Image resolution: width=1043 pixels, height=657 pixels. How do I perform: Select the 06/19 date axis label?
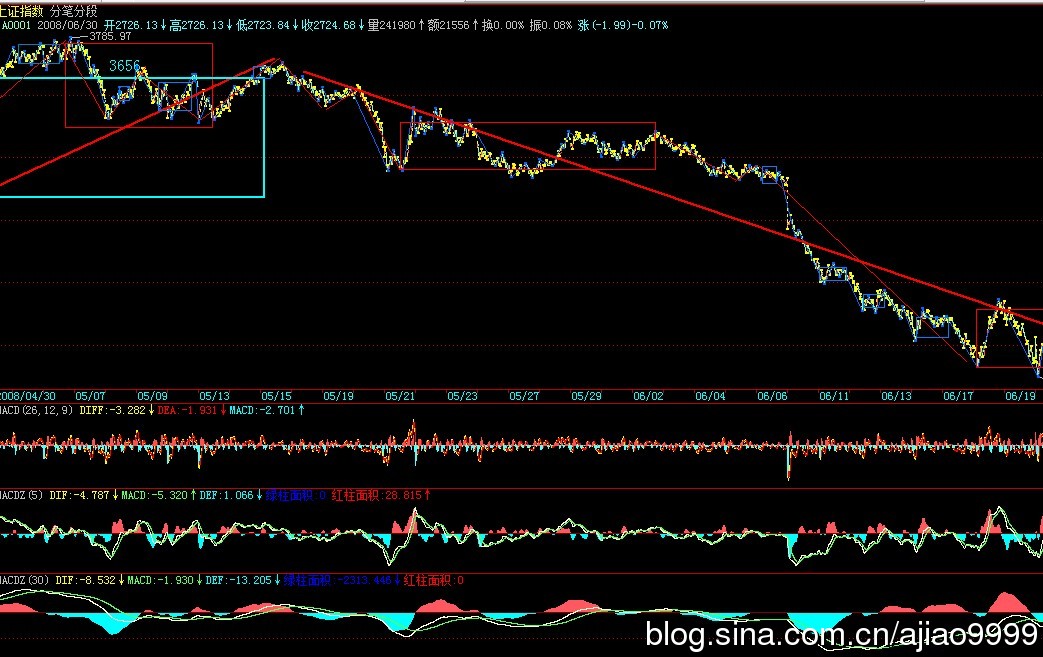1020,397
